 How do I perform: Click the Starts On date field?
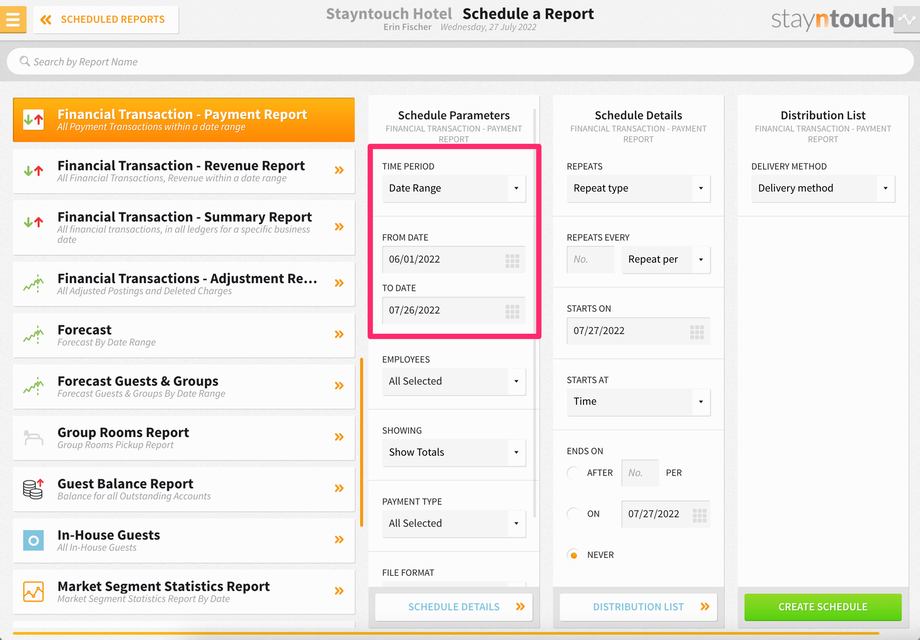click(638, 331)
